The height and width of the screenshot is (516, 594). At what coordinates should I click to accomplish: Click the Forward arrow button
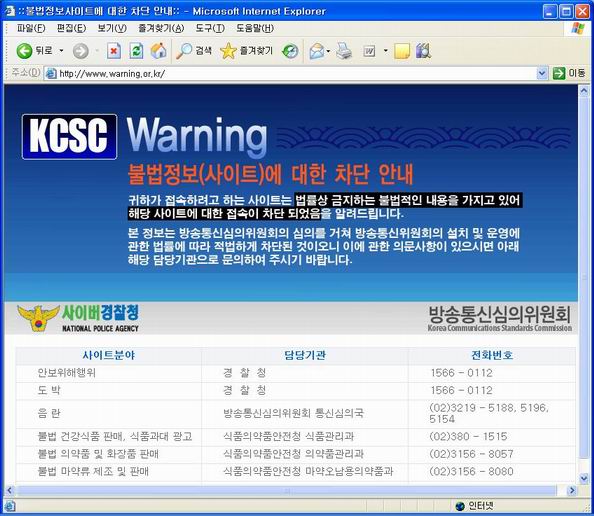(80, 51)
